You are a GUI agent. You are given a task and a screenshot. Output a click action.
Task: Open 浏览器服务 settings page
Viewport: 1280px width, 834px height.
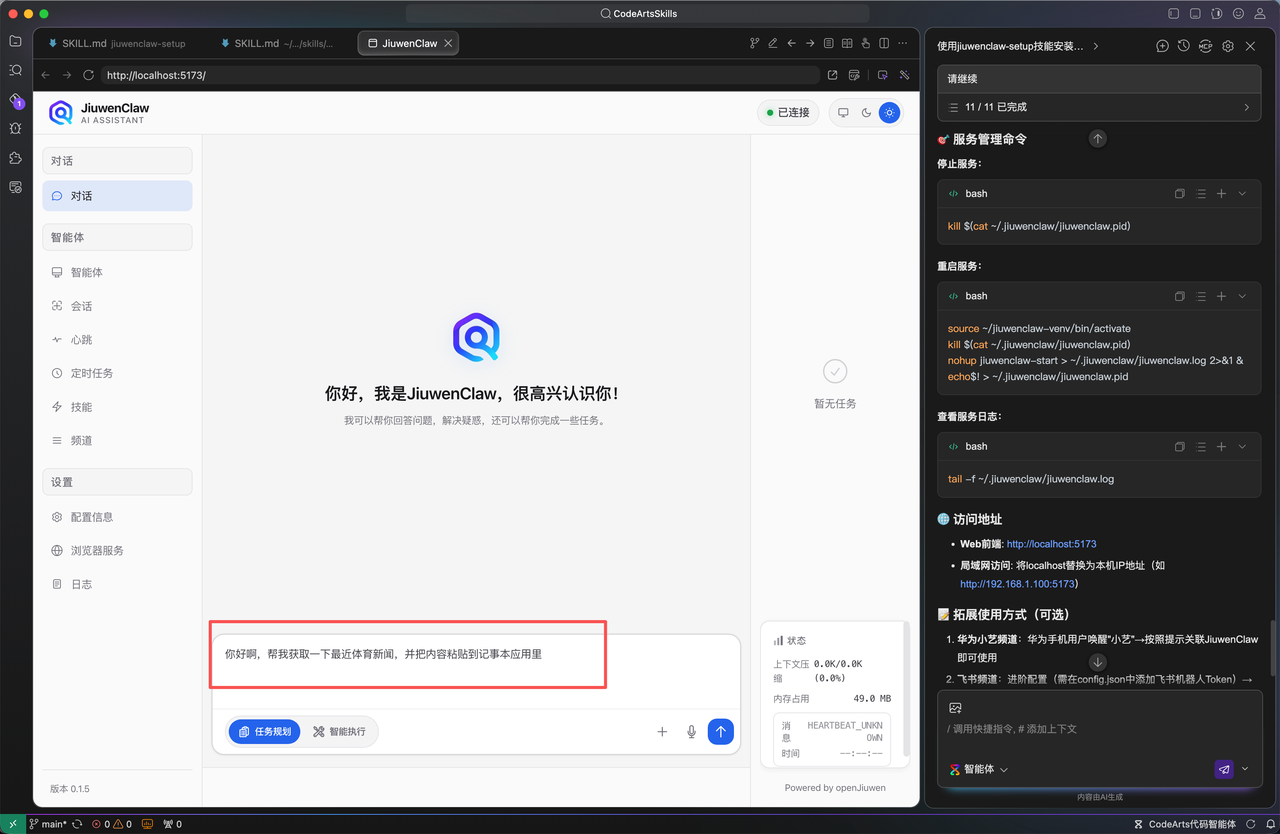[117, 551]
